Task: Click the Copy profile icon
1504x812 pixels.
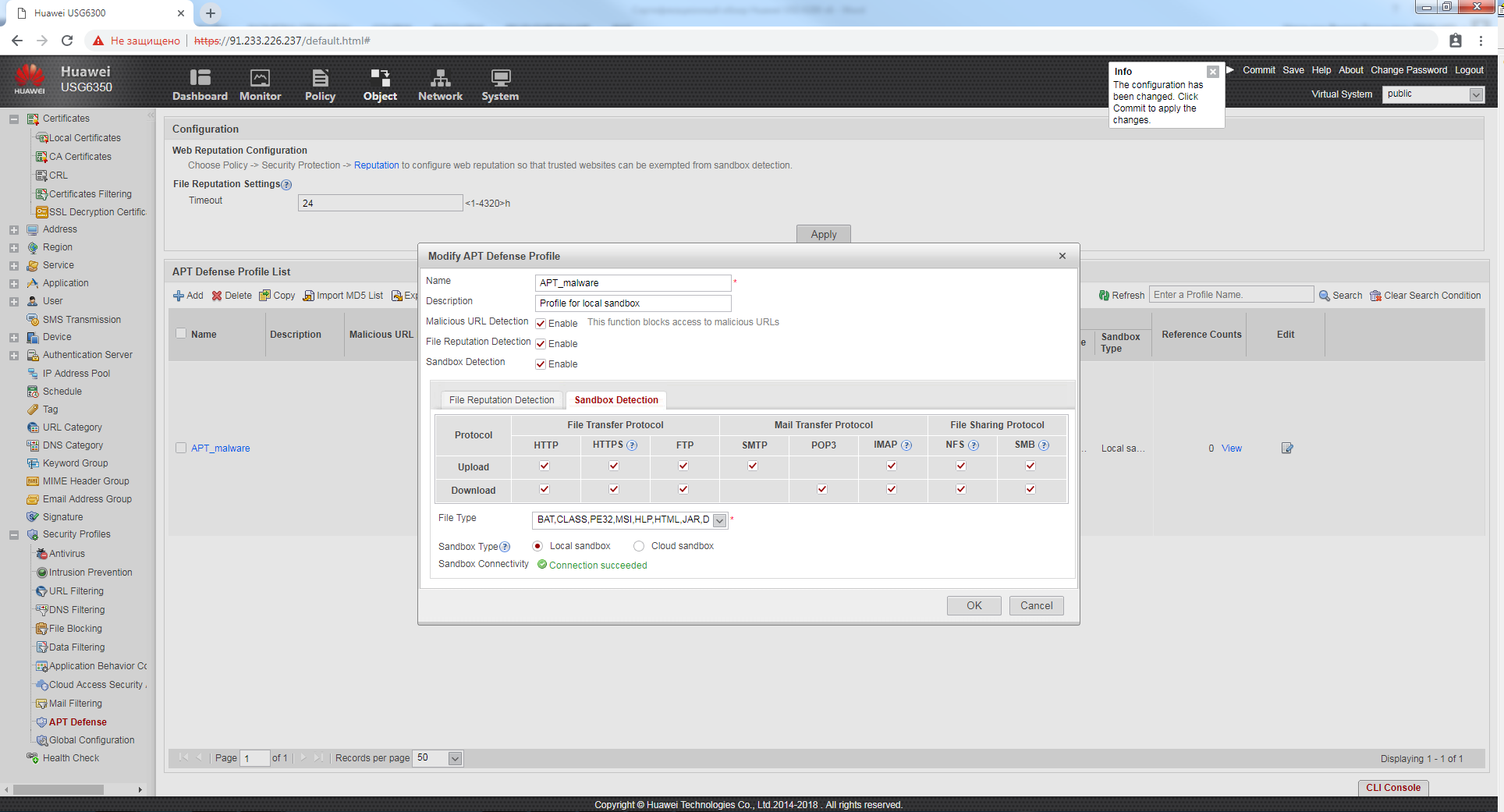Action: 265,296
